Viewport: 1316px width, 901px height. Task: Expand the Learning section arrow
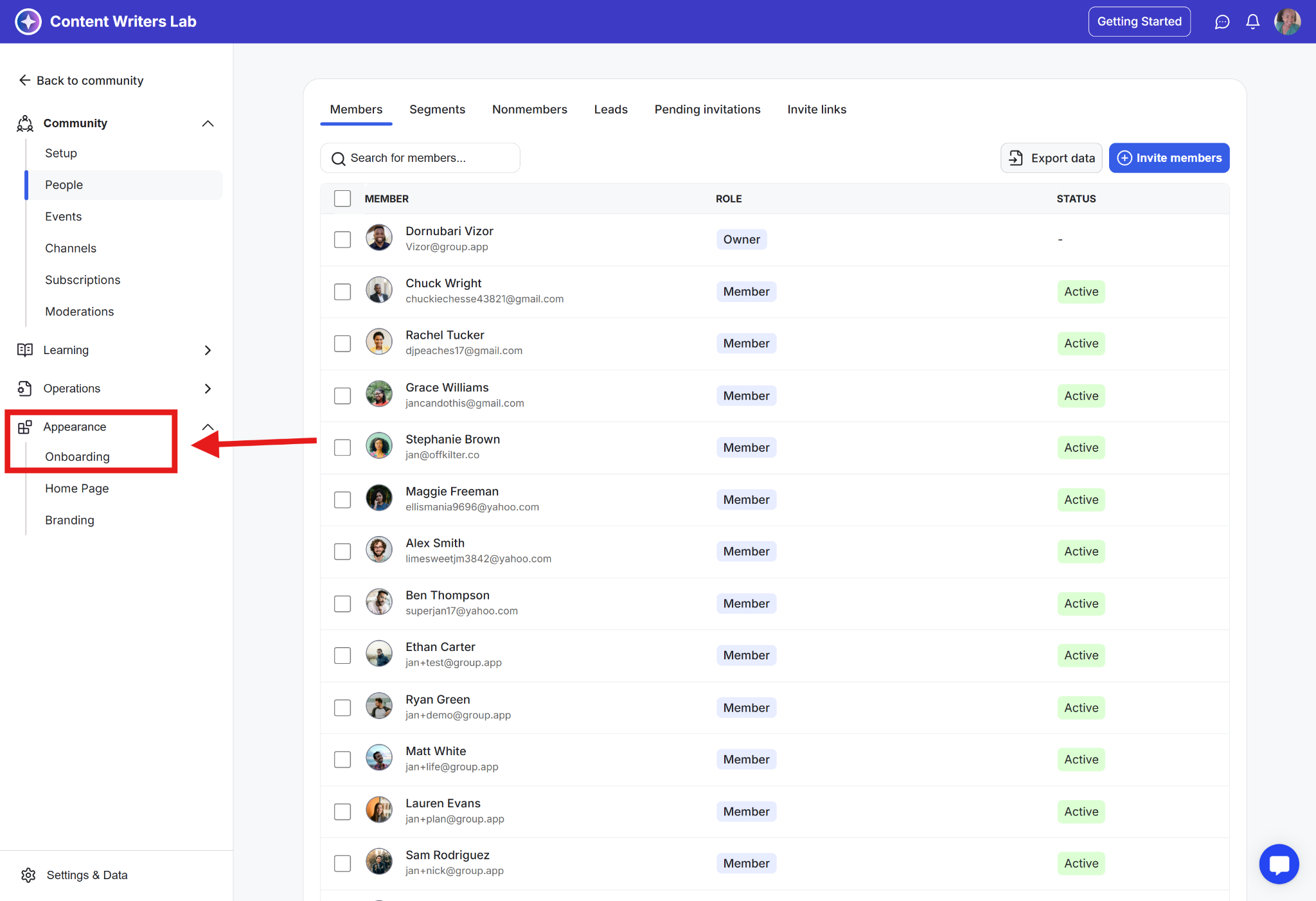tap(208, 350)
